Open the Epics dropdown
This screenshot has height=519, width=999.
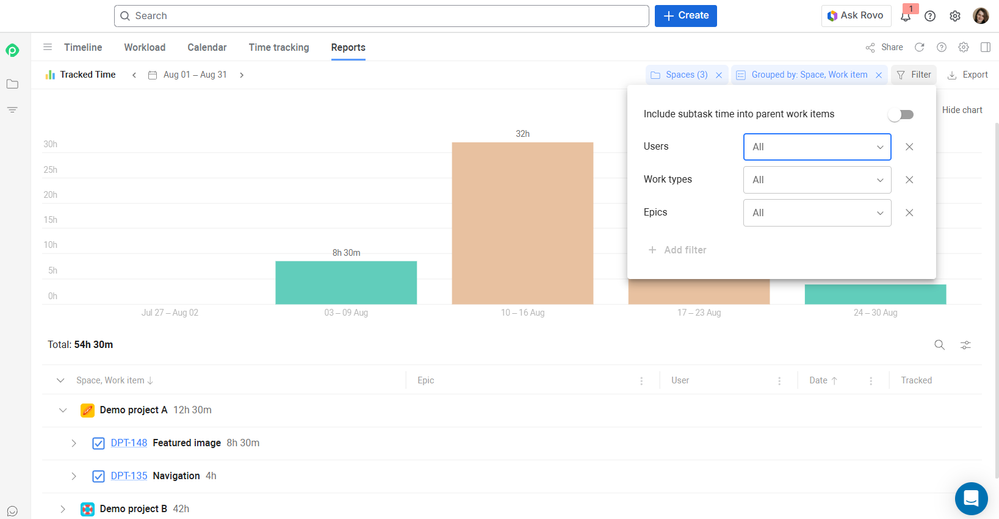[x=817, y=213]
